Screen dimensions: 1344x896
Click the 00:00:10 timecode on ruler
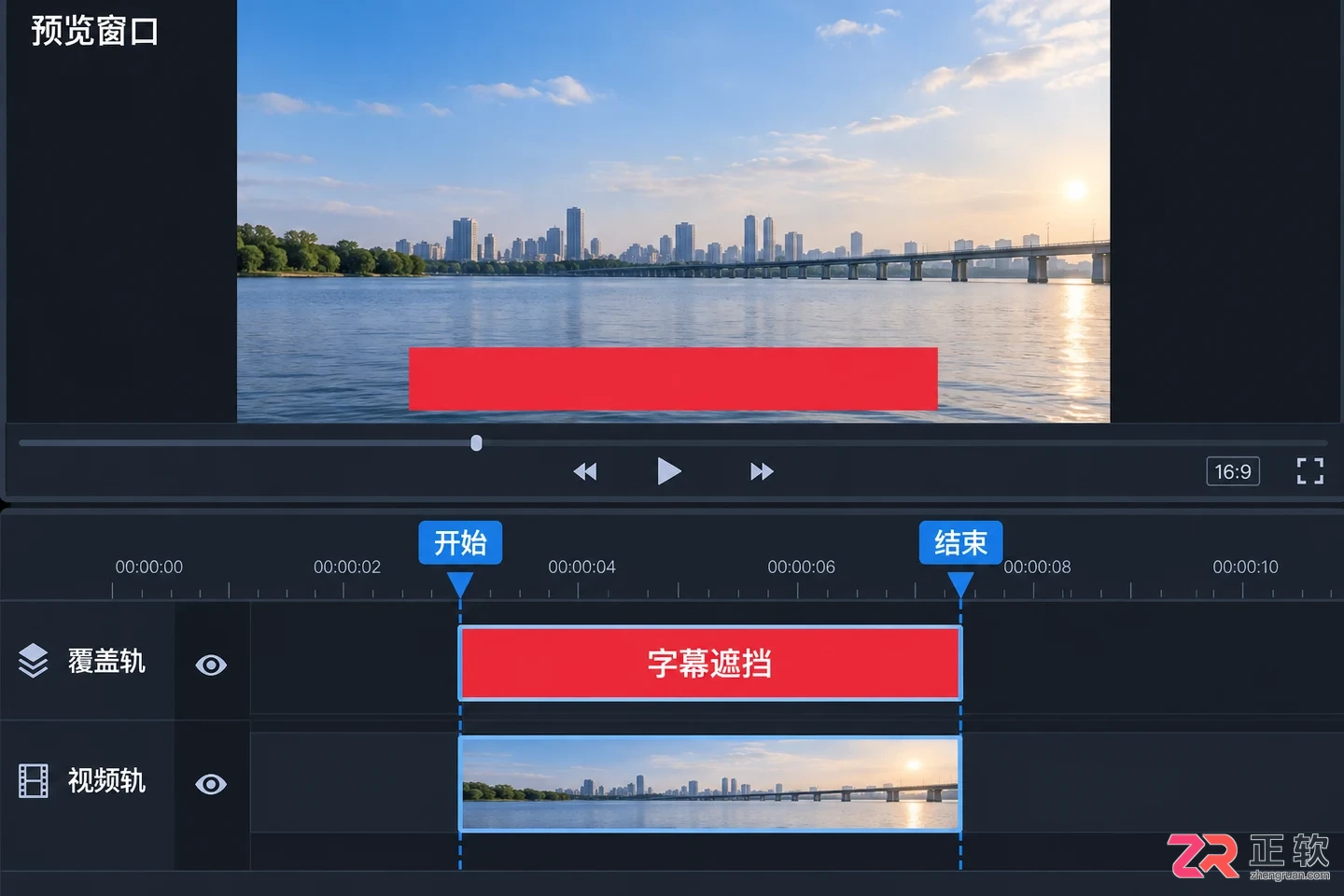1245,567
